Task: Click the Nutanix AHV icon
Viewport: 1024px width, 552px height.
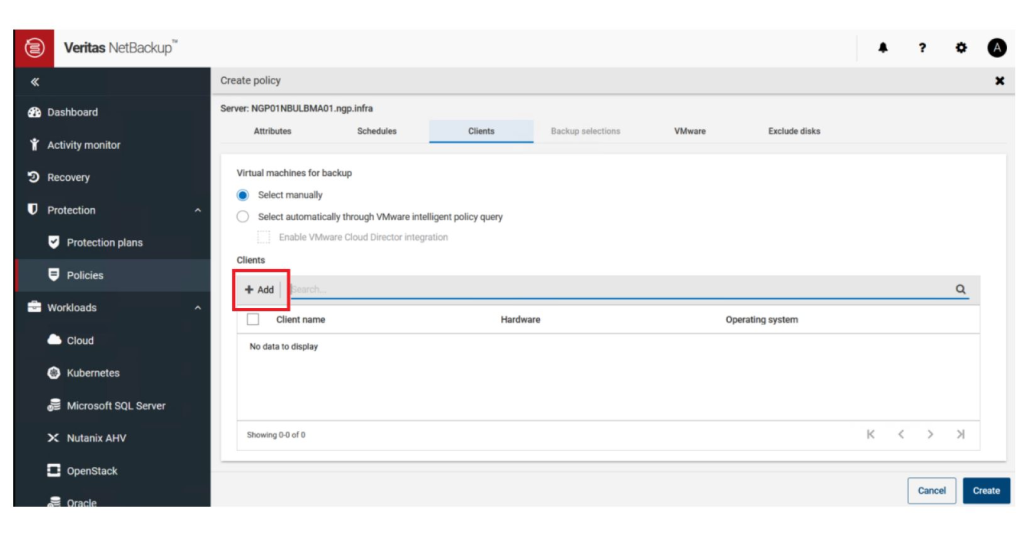Action: click(54, 438)
